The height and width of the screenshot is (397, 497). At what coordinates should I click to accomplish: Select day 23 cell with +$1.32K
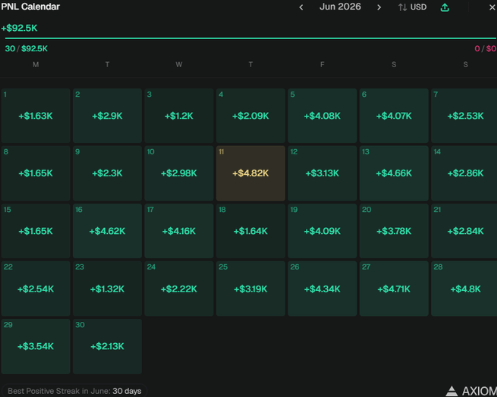tap(107, 289)
